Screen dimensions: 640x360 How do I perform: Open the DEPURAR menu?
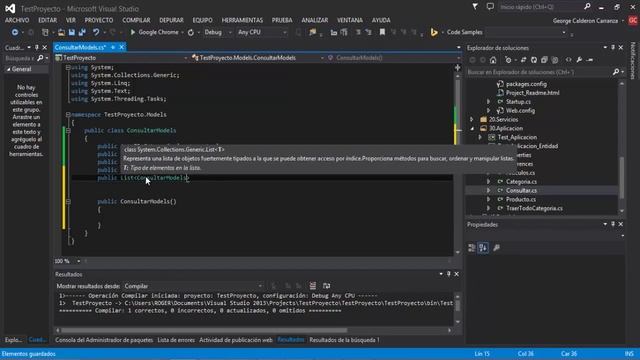[171, 20]
